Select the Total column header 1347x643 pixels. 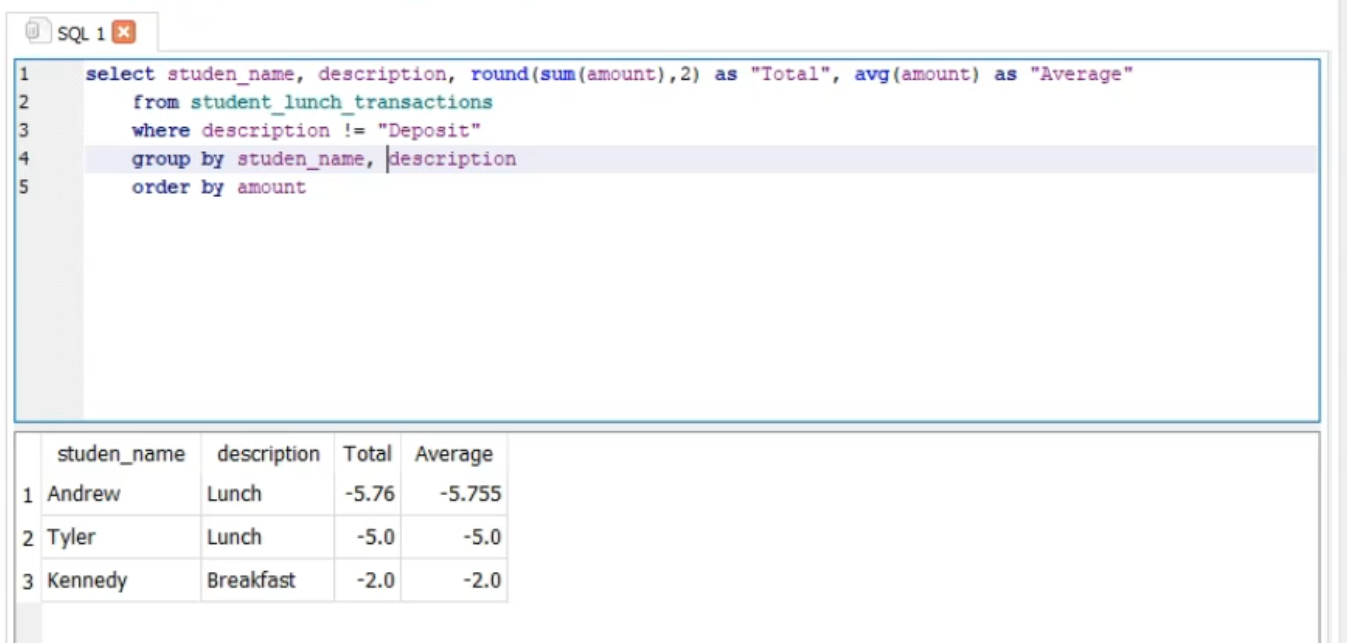(x=367, y=454)
